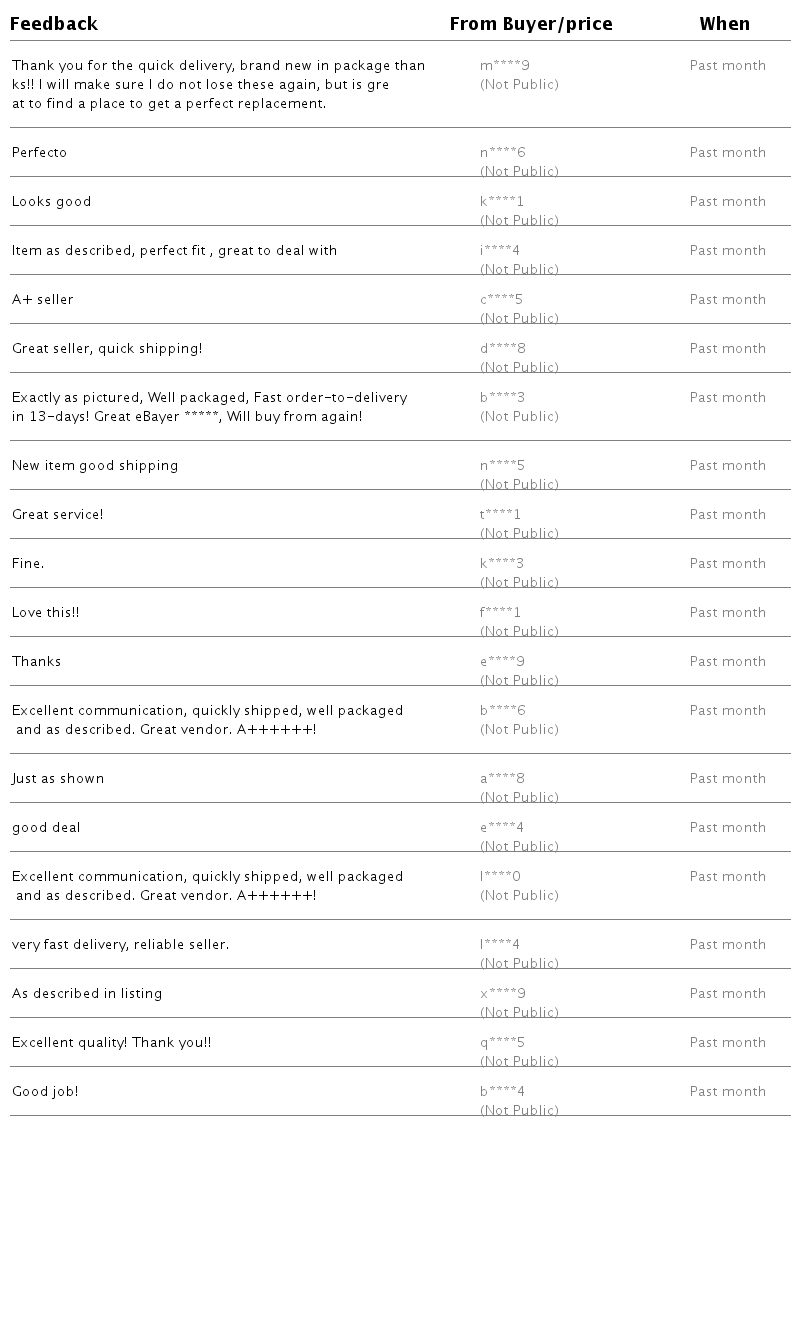
Task: Select buyer d****8 username
Action: click(502, 349)
